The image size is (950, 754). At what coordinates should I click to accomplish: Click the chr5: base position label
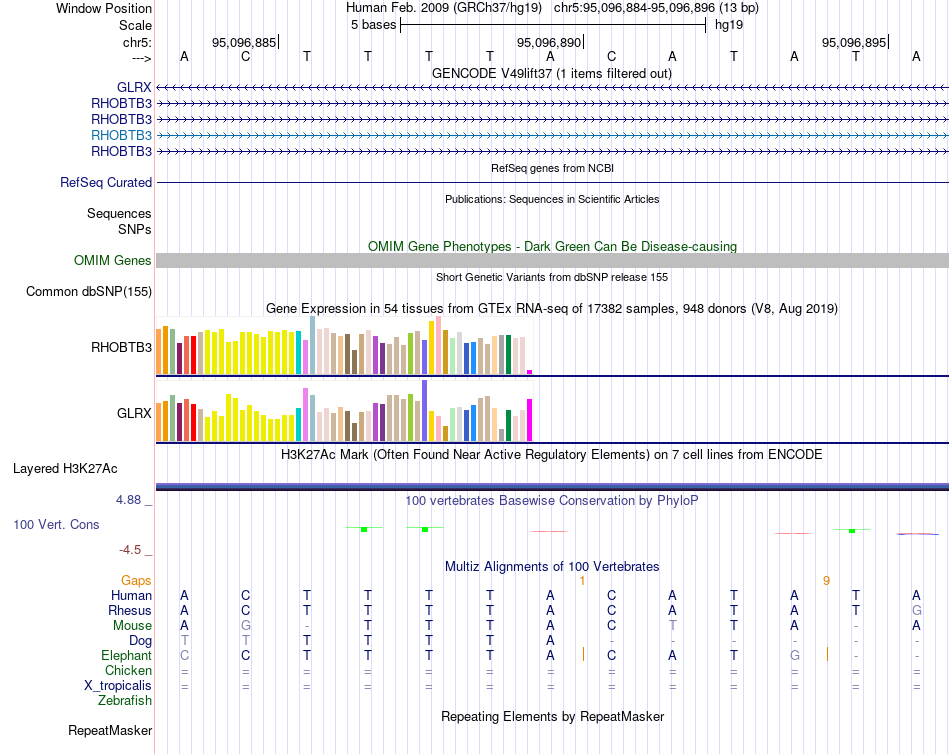pyautogui.click(x=138, y=42)
